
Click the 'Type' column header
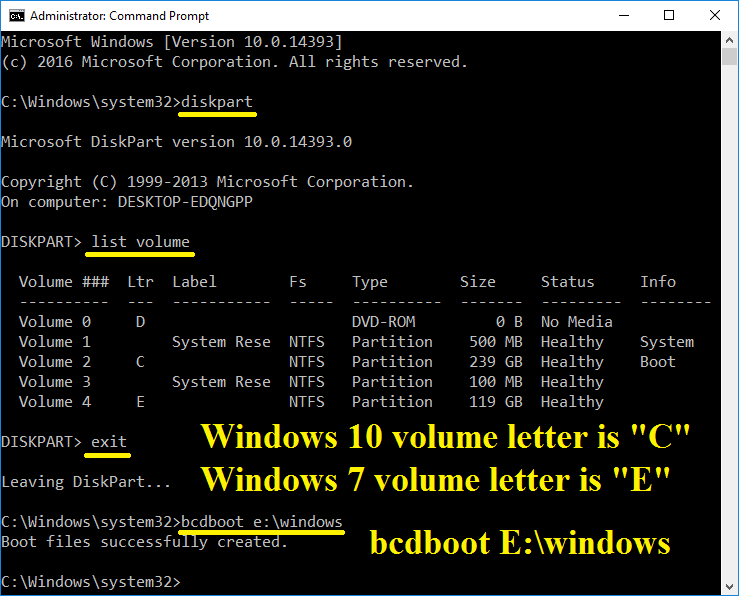[x=370, y=282]
